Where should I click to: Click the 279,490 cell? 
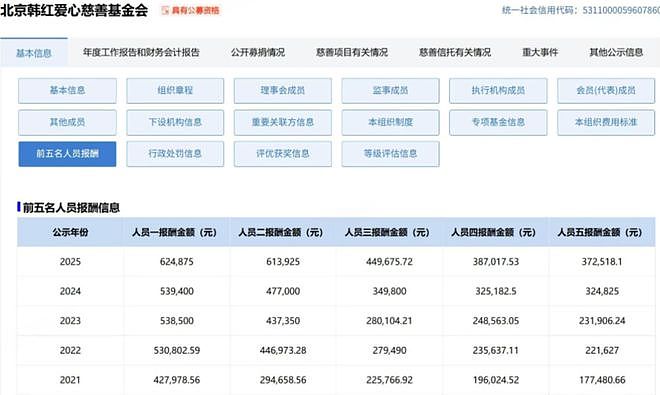coord(389,350)
